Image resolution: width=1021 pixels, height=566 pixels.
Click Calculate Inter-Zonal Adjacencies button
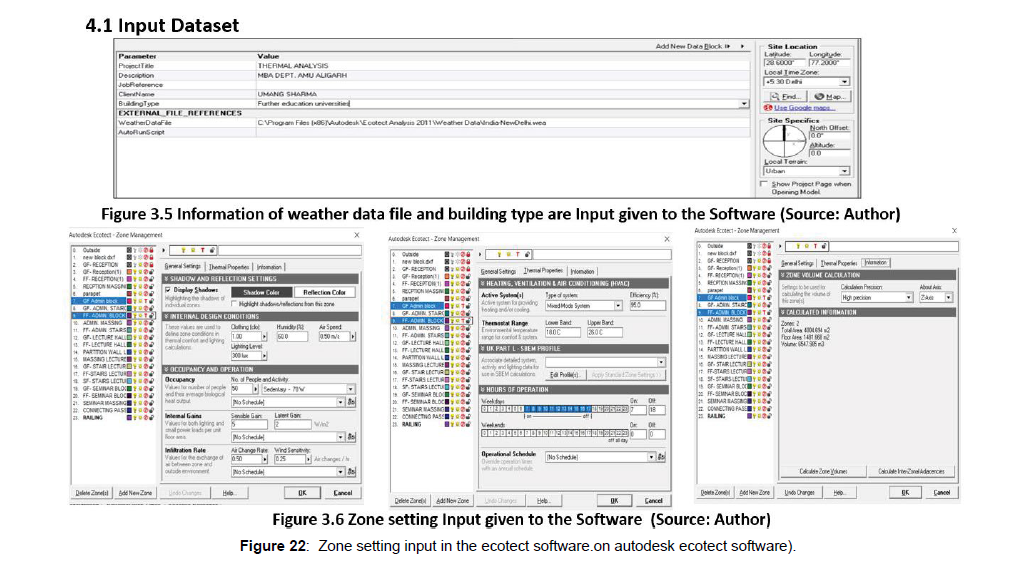coord(911,471)
